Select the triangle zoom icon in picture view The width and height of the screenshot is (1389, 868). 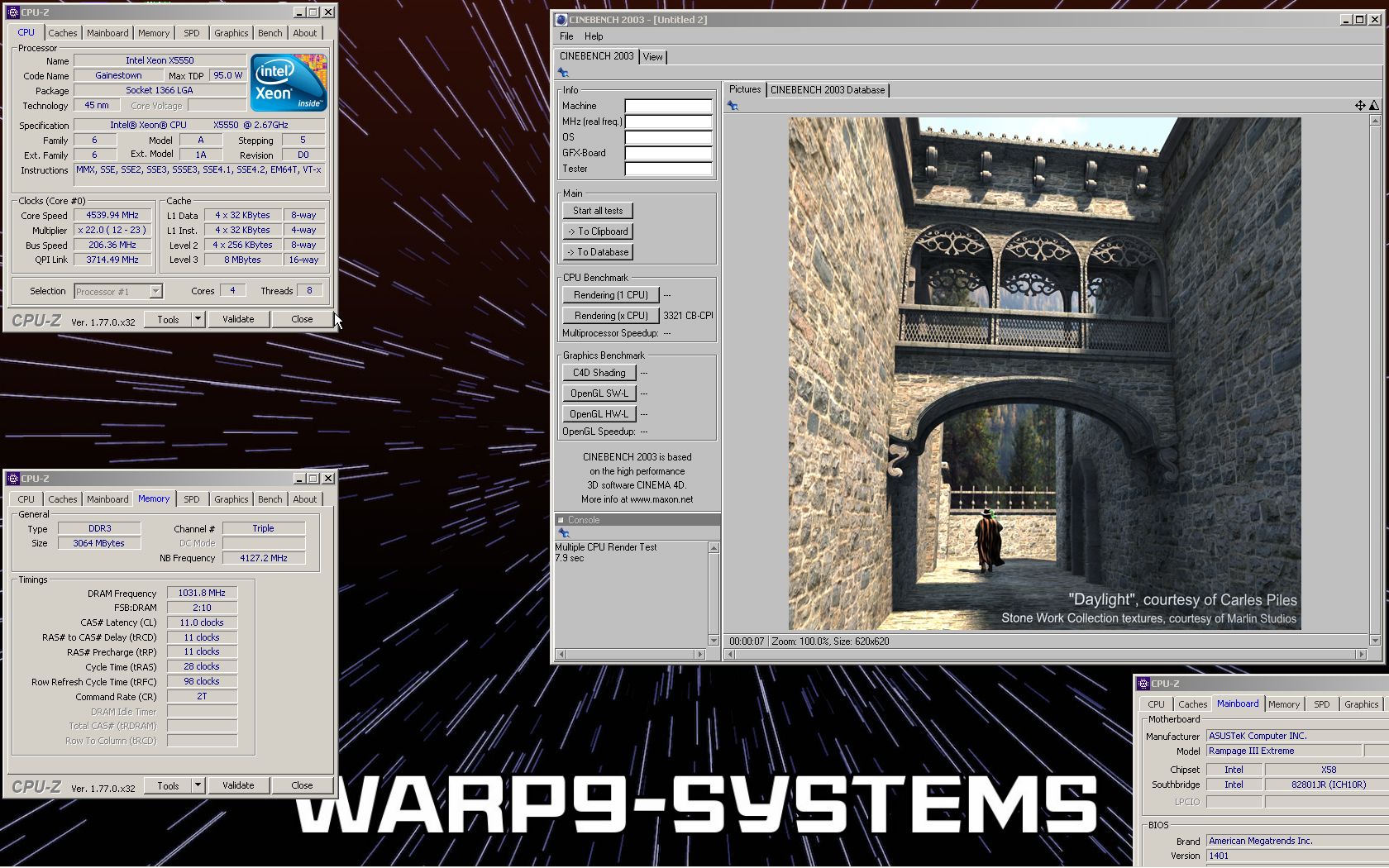(1374, 105)
